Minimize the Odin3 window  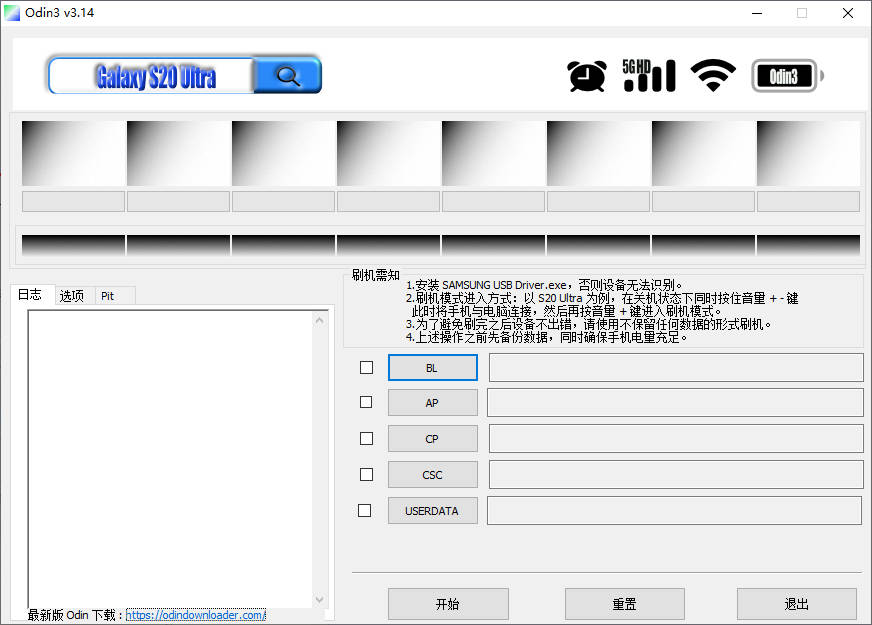coord(757,13)
